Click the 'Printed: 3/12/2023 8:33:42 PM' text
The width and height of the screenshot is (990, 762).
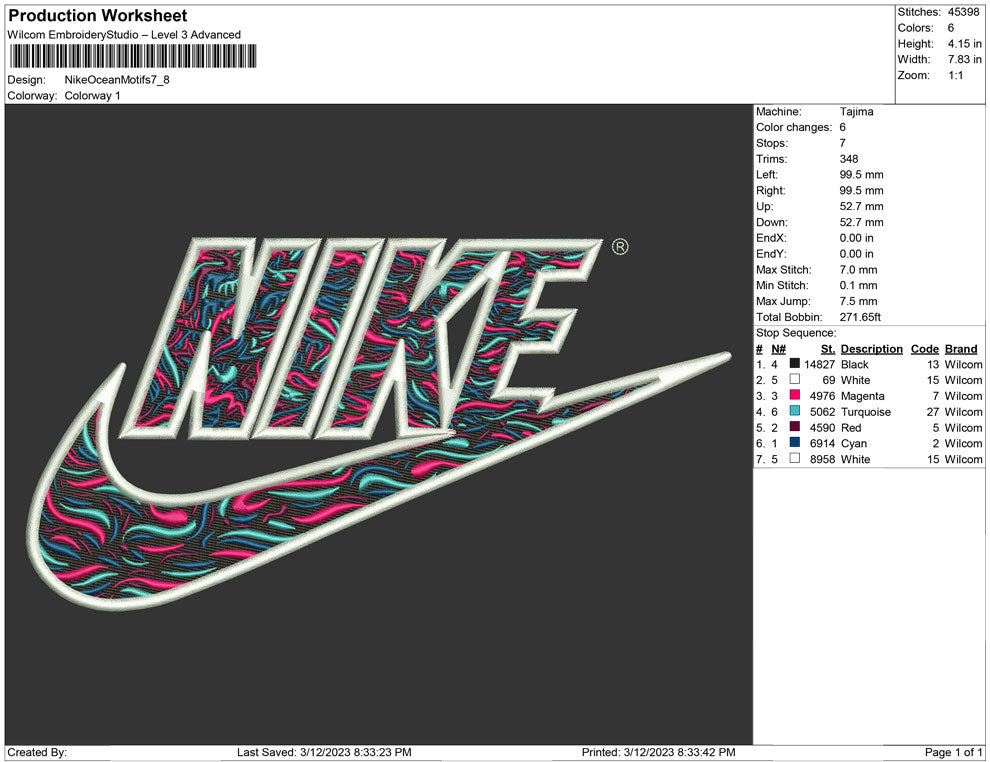[658, 751]
